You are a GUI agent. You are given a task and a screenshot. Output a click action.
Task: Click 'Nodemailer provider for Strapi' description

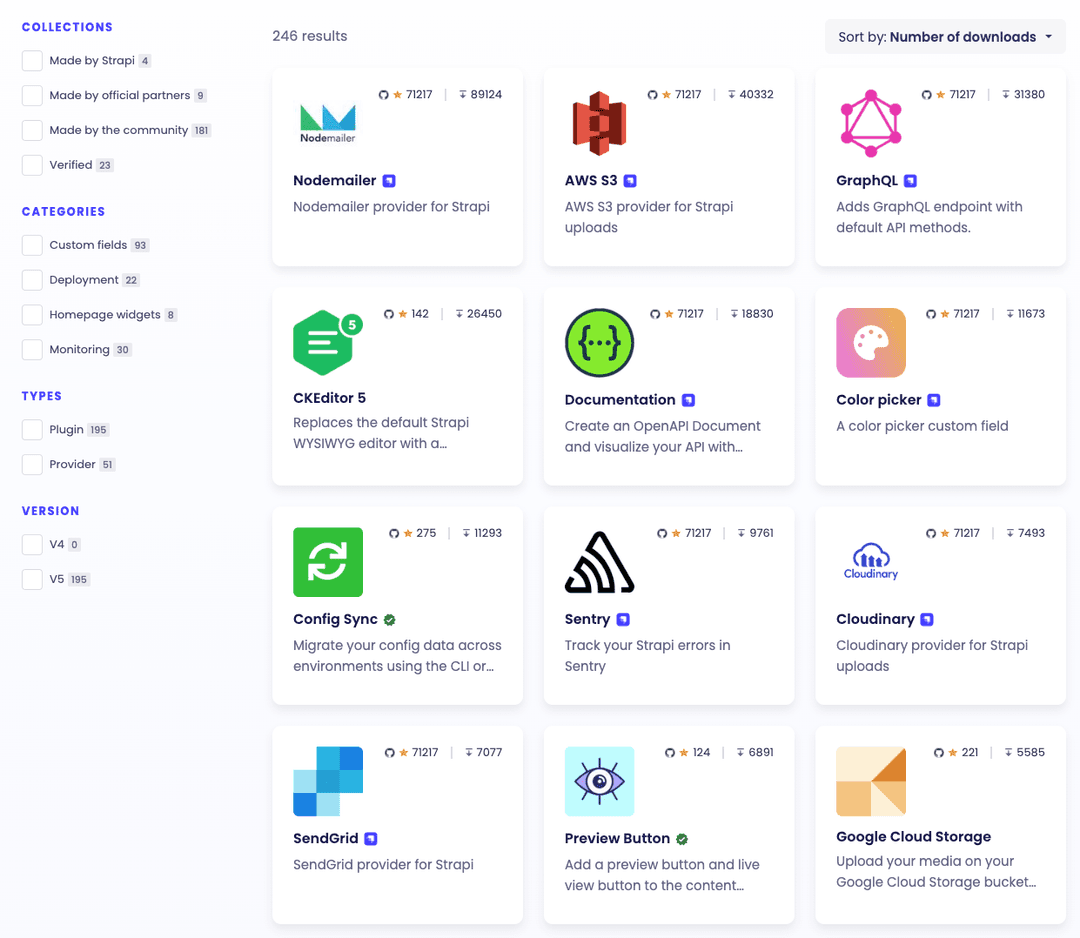click(391, 207)
